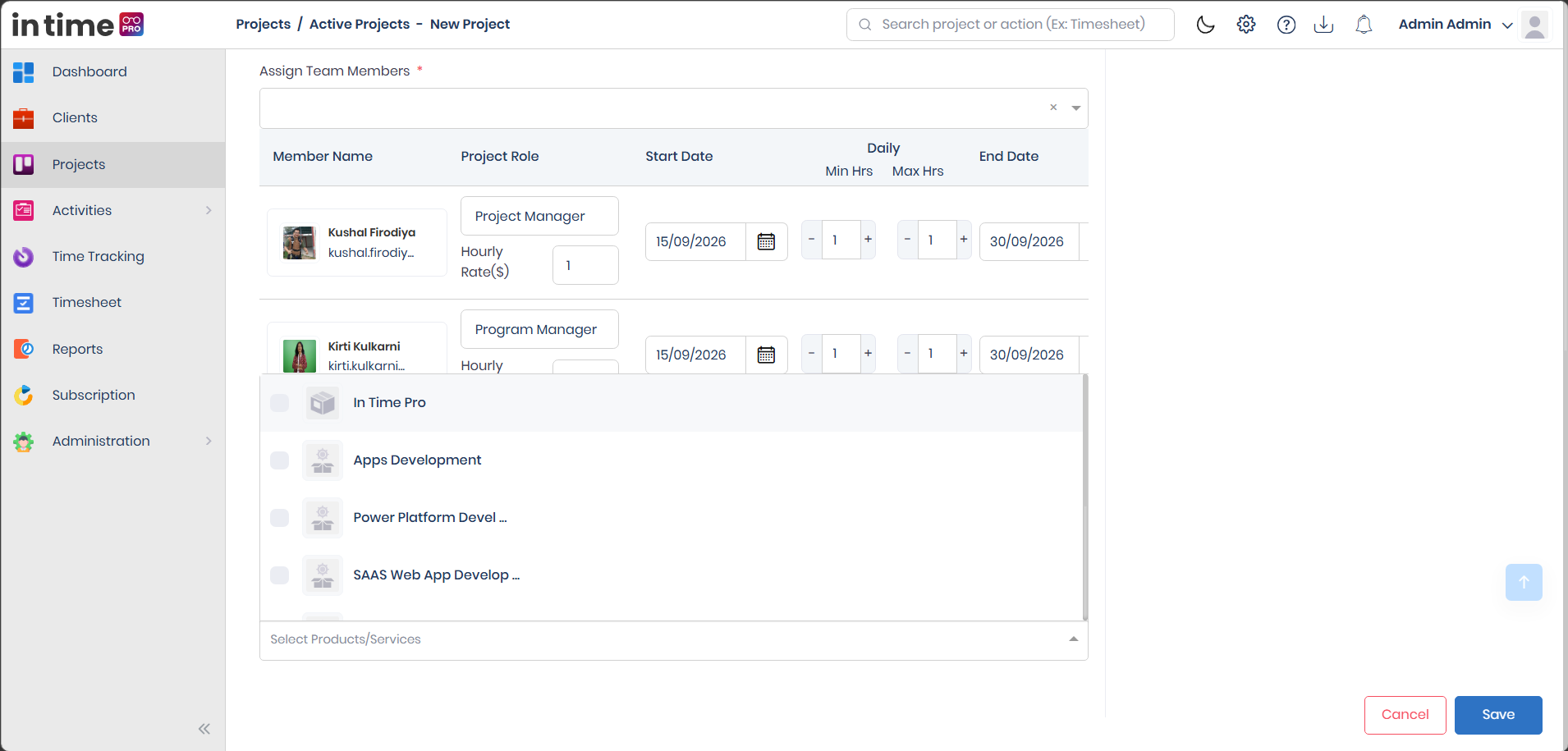Open Program Manager role dropdown

(x=539, y=329)
